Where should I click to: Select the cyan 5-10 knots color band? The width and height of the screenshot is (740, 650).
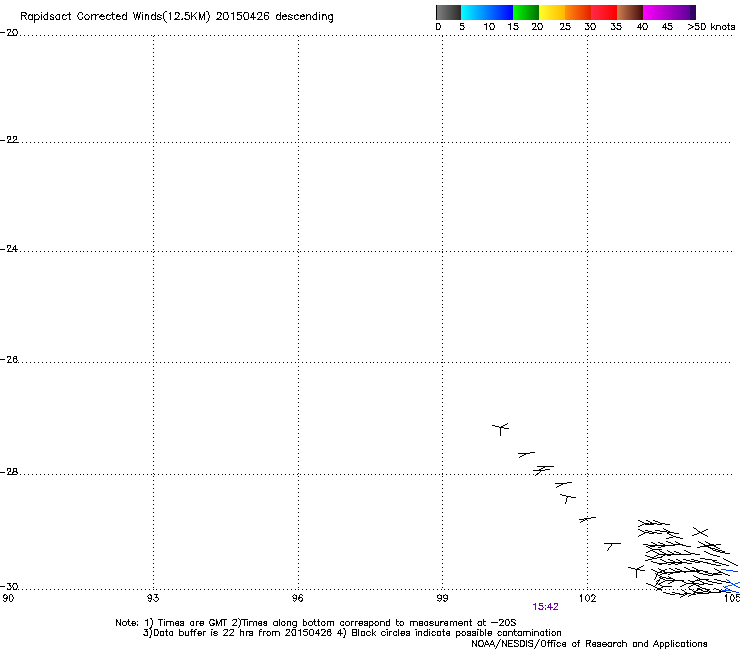click(x=474, y=12)
